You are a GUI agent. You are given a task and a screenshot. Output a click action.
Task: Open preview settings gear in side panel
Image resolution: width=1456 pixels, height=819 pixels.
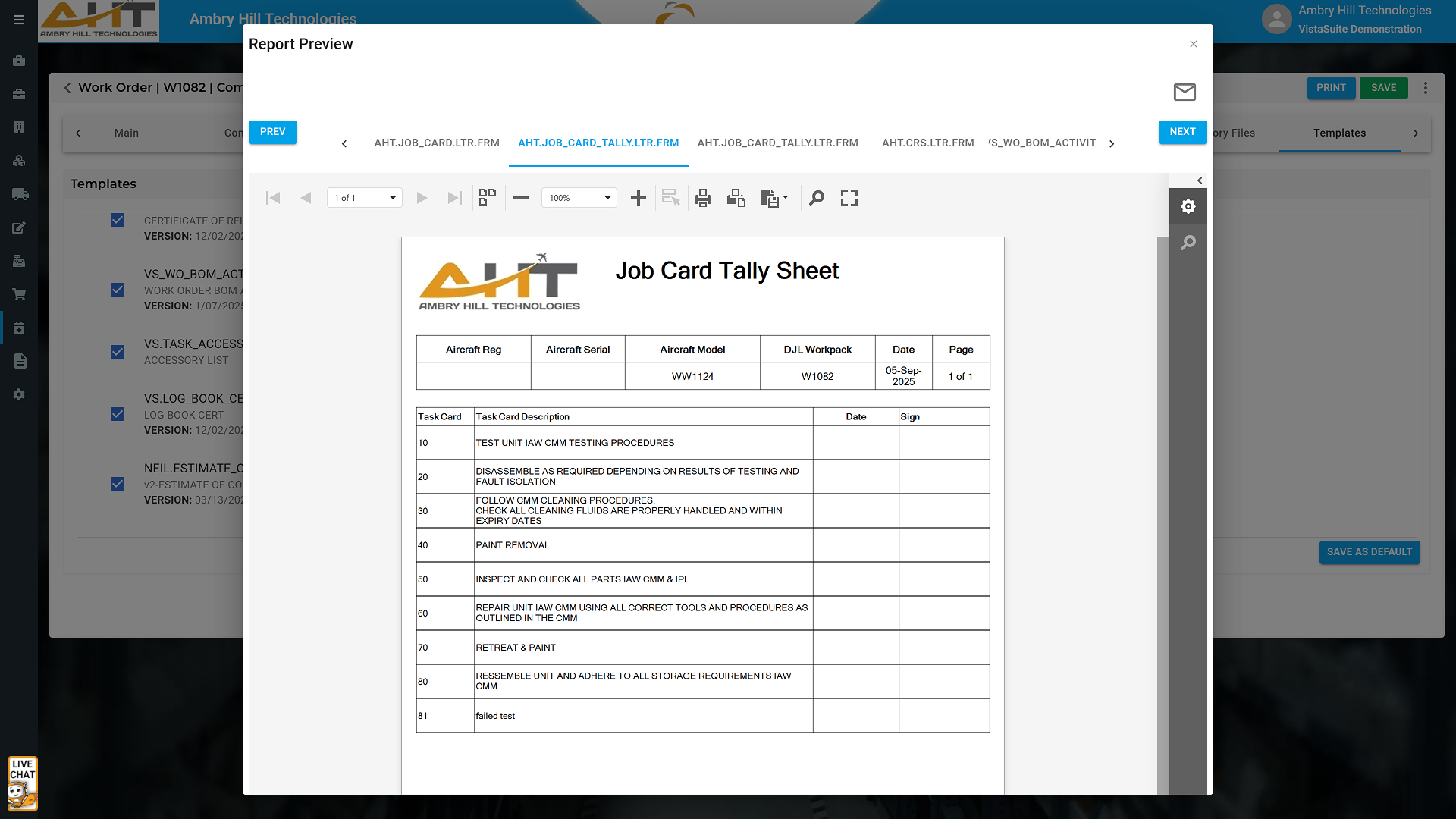pyautogui.click(x=1188, y=206)
